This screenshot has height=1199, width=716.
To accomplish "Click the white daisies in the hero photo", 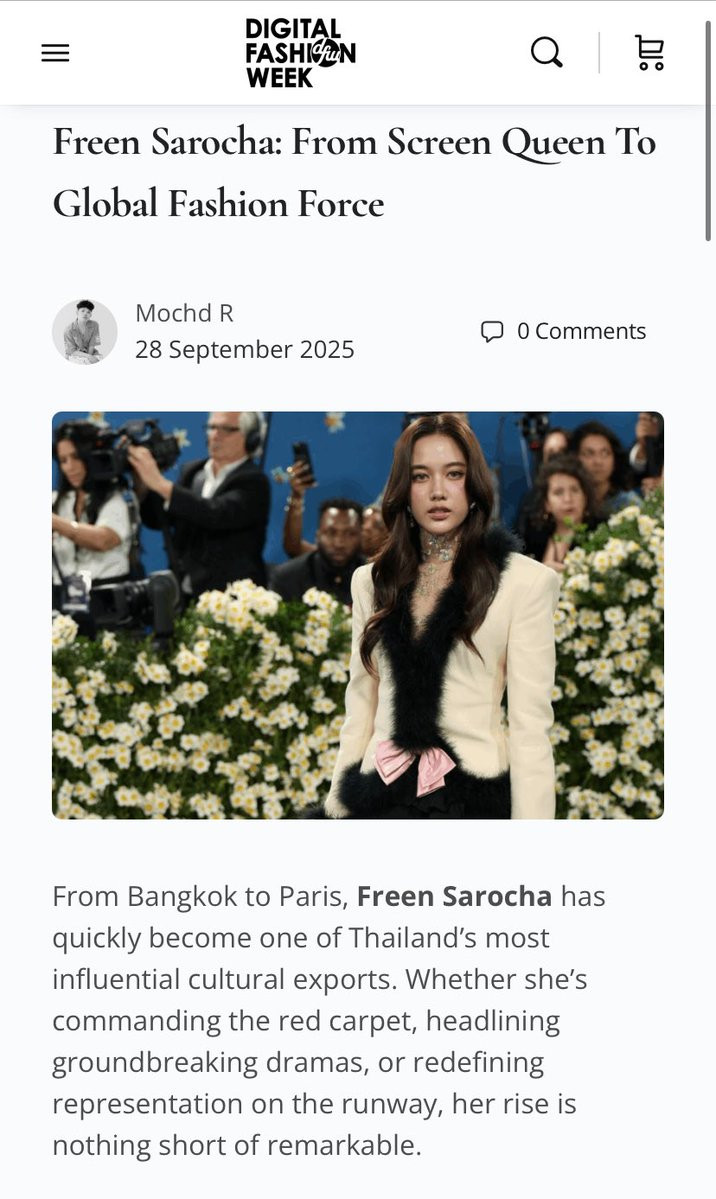I will [191, 703].
